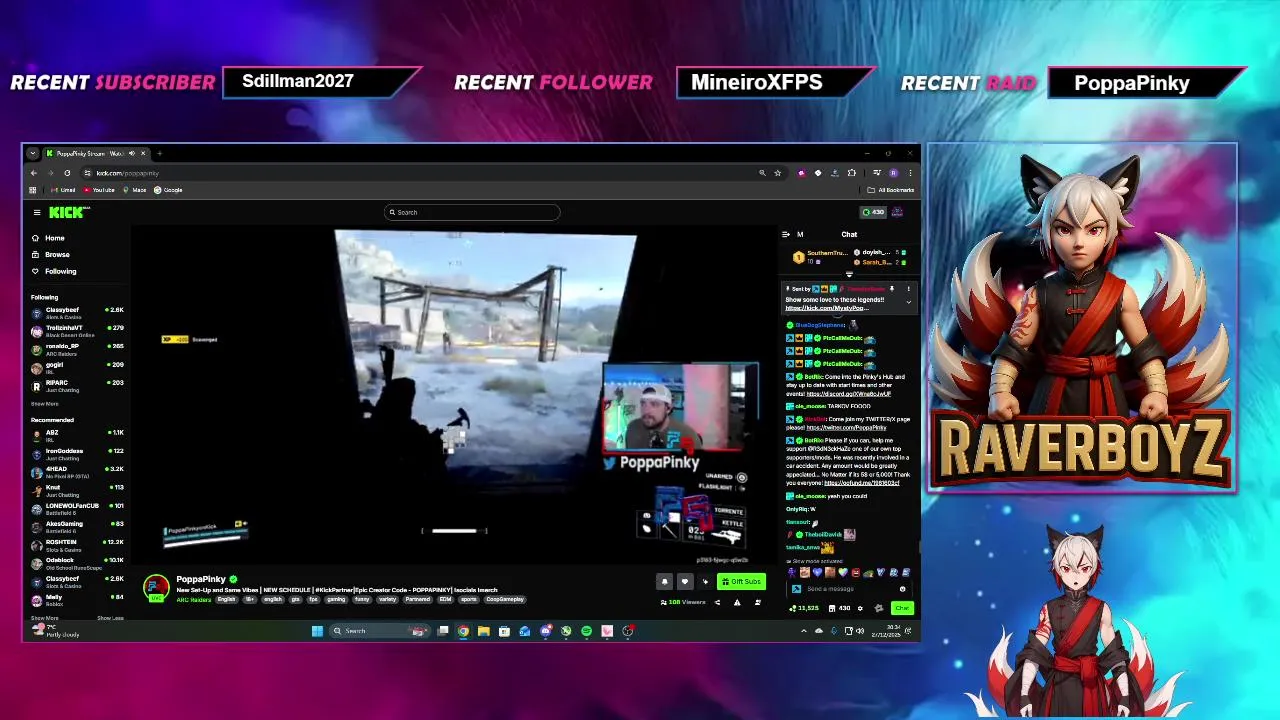The image size is (1280, 720).
Task: Open the page zoom icon in address bar
Action: coord(762,173)
